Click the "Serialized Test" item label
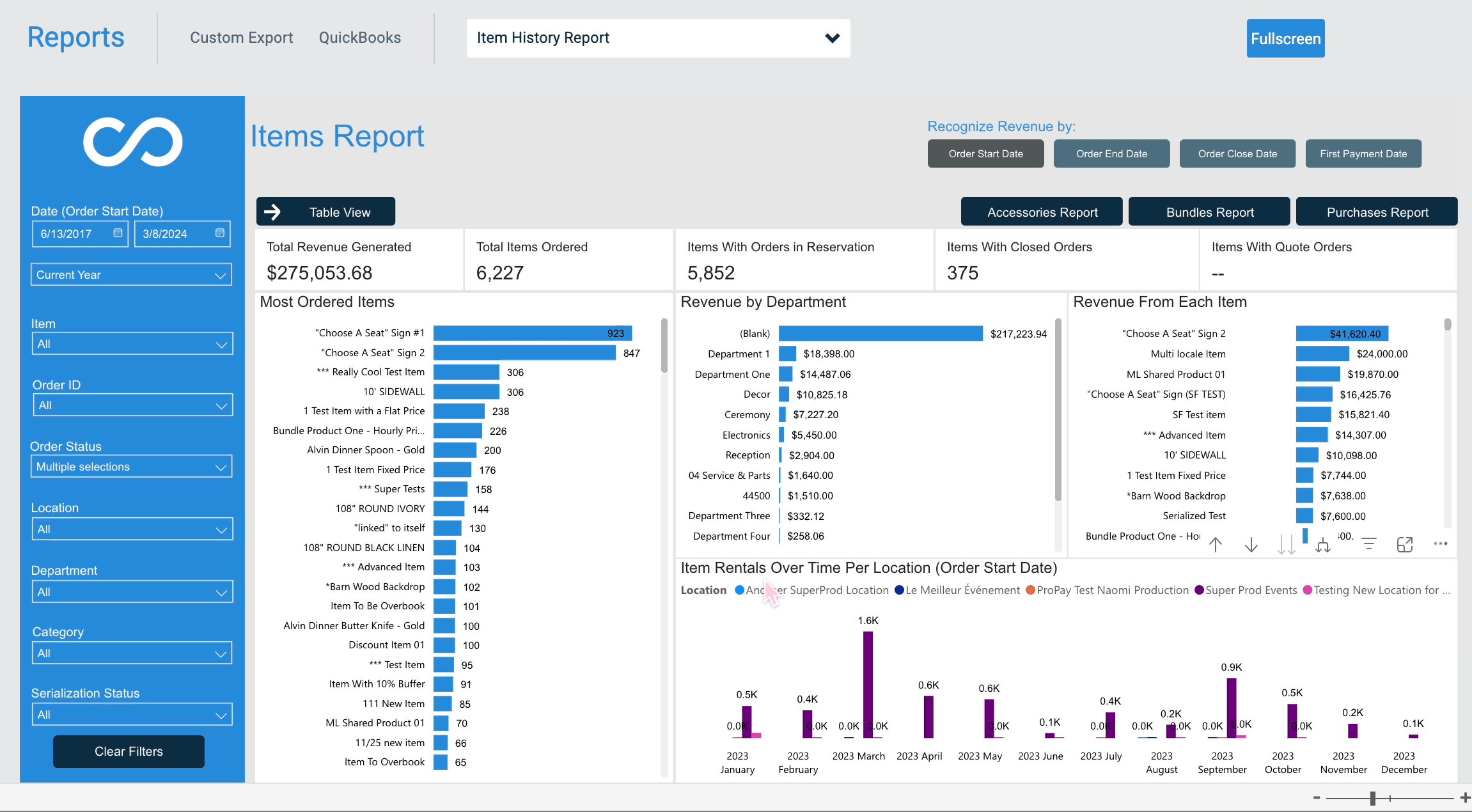Image resolution: width=1472 pixels, height=812 pixels. pos(1194,516)
